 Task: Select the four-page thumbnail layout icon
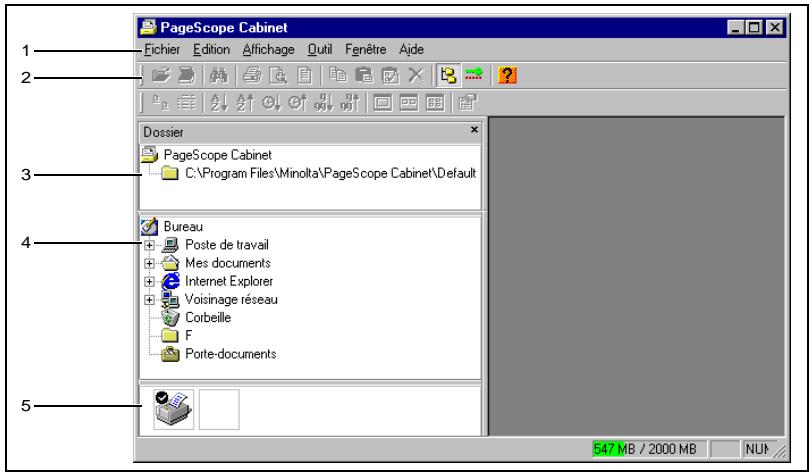(x=434, y=103)
